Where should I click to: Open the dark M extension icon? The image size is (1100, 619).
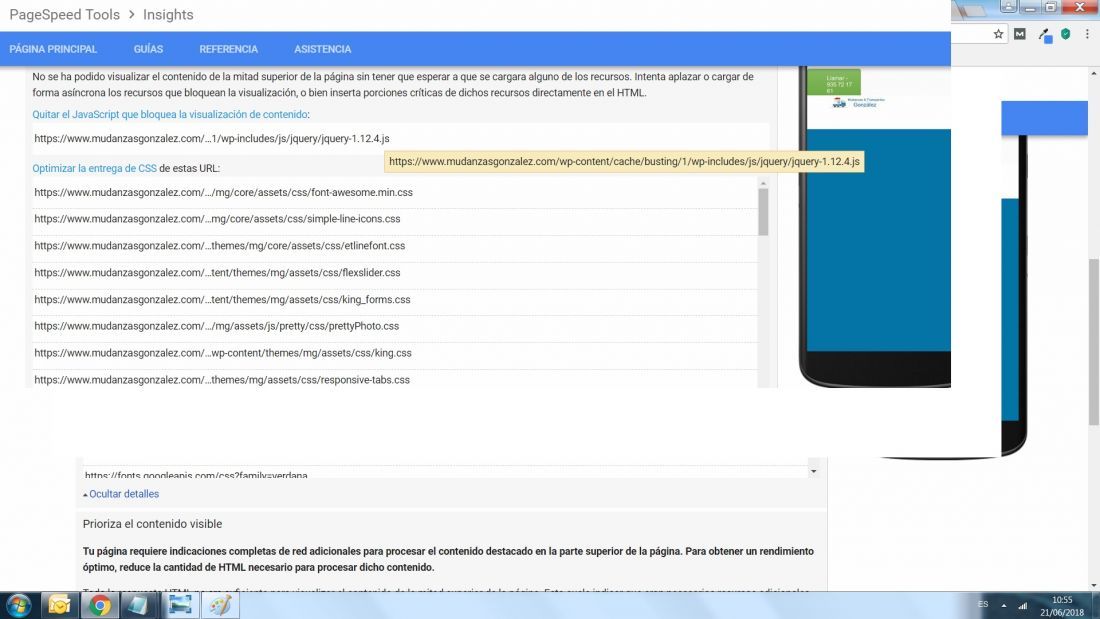click(1020, 34)
